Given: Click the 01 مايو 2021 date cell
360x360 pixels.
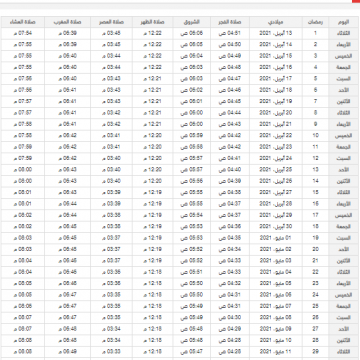Looking at the screenshot, I should (x=276, y=238).
